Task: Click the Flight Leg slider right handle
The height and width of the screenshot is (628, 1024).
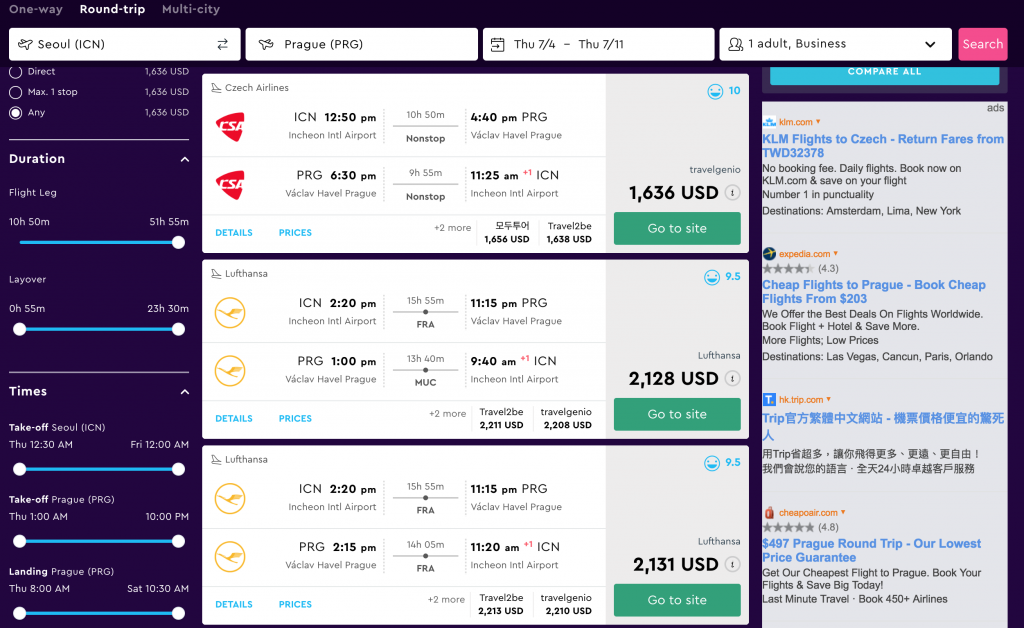Action: (x=178, y=243)
